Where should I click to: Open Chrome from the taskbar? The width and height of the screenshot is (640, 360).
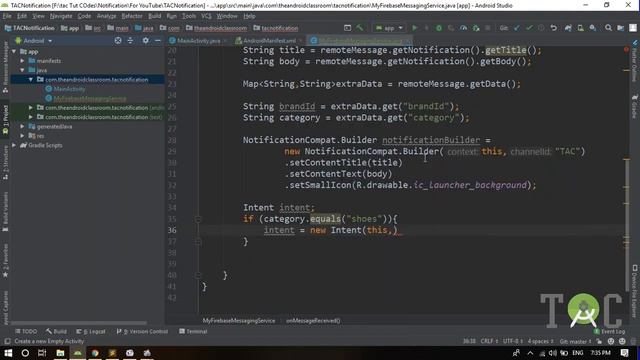point(95,353)
